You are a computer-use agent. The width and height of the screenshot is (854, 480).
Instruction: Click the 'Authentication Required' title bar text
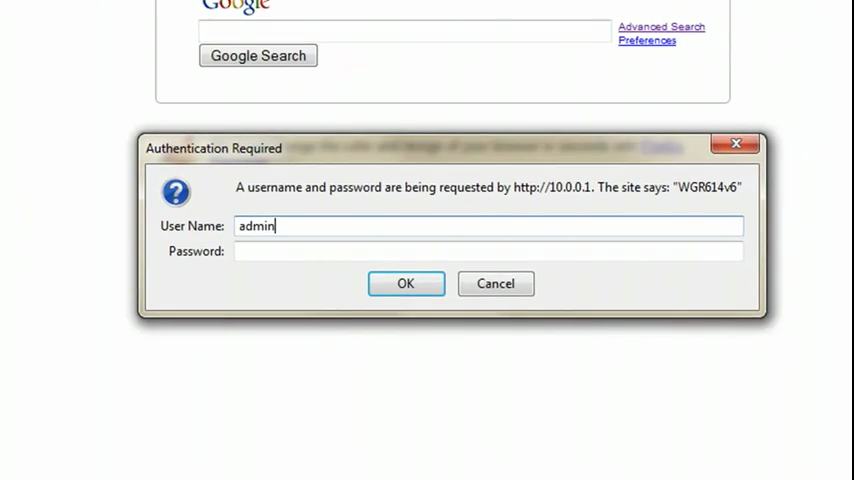214,148
